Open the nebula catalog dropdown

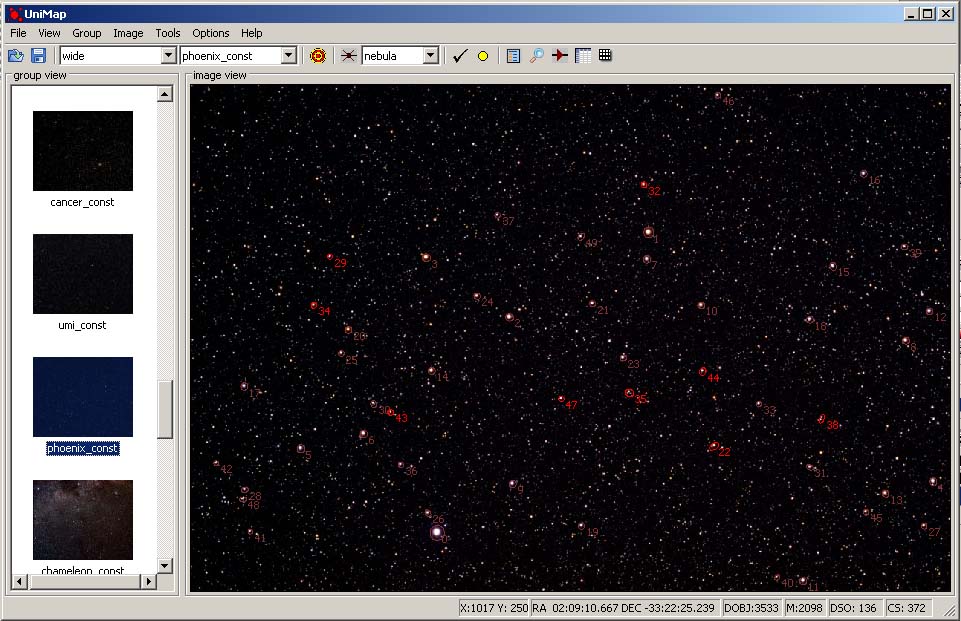(x=431, y=56)
